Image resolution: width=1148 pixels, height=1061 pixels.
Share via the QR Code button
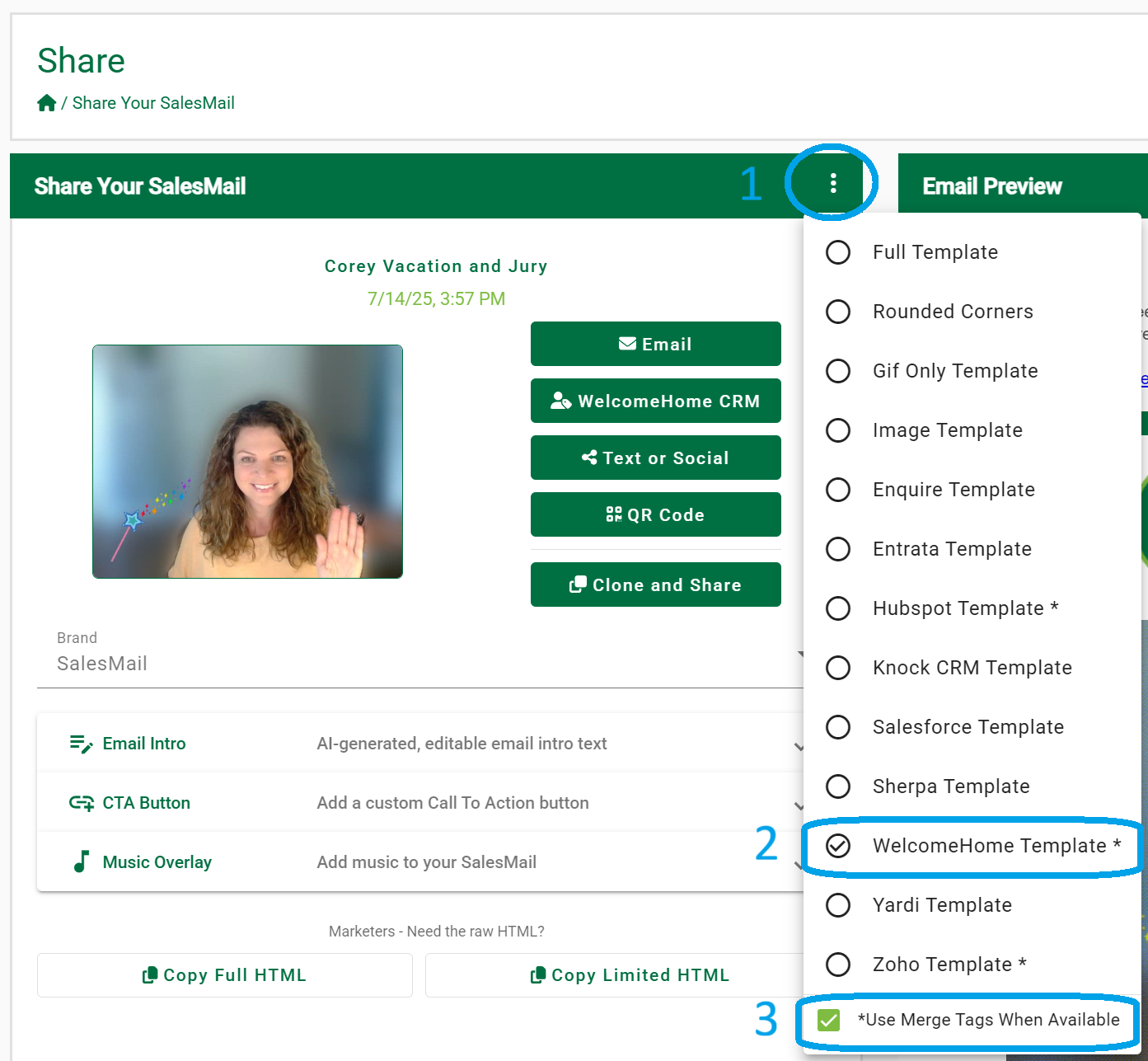point(655,514)
